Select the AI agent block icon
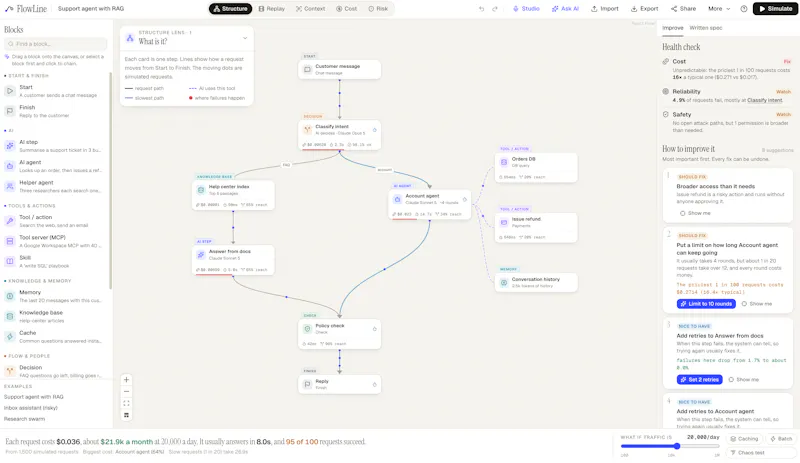This screenshot has height=463, width=800. (10, 166)
